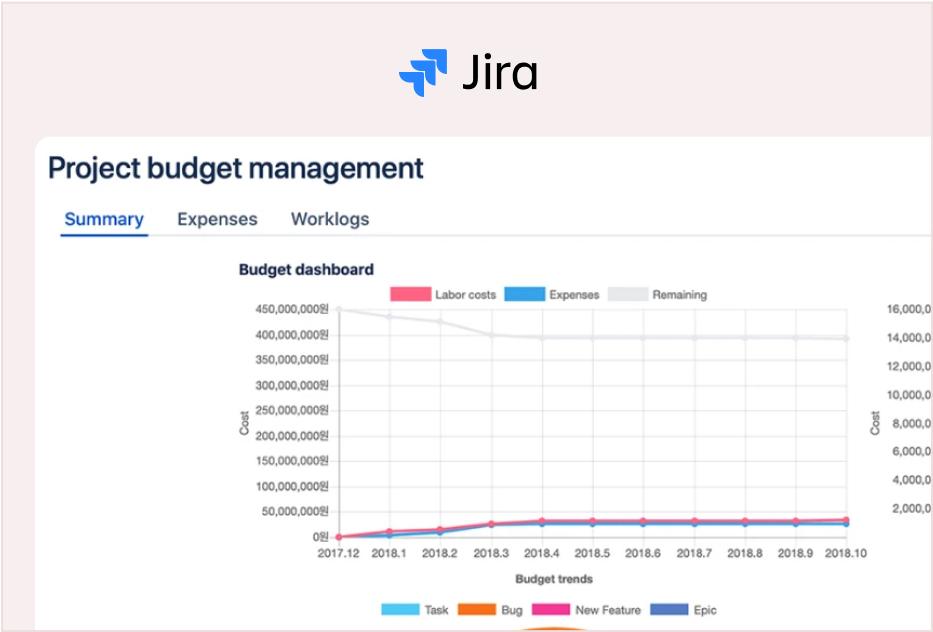Click the Project budget management heading
Screen dimensions: 933x632
point(236,168)
